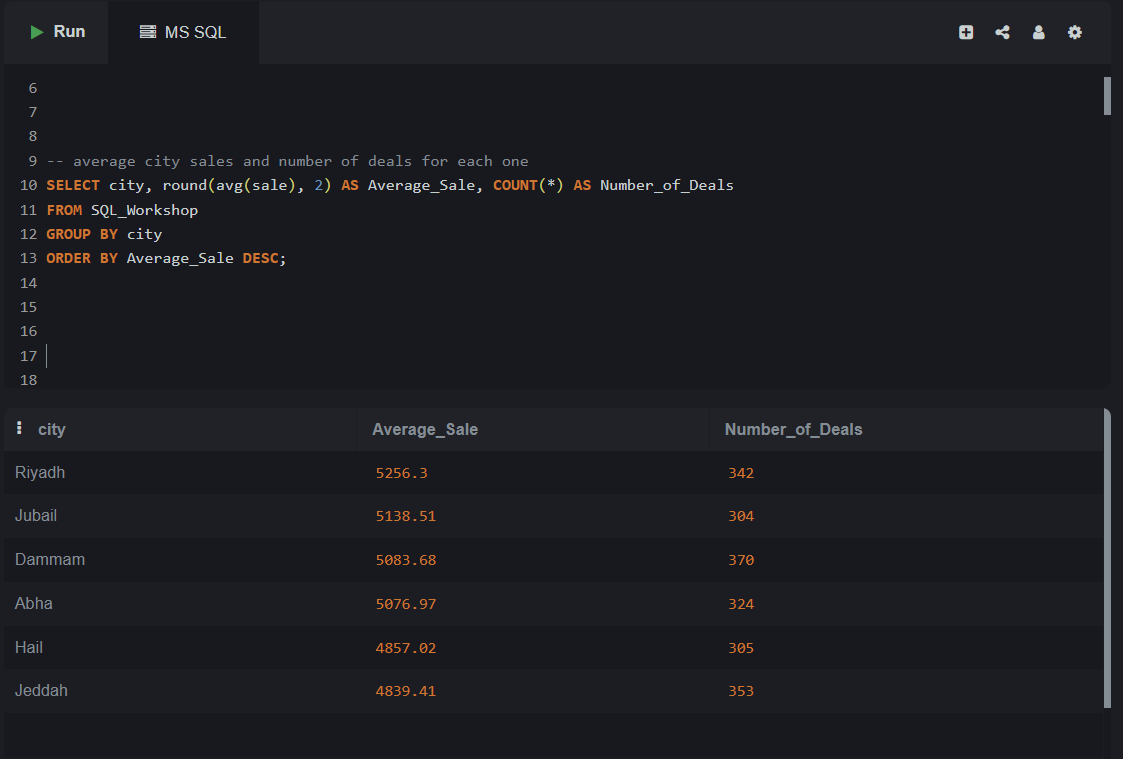Run the SQL query

tap(57, 32)
